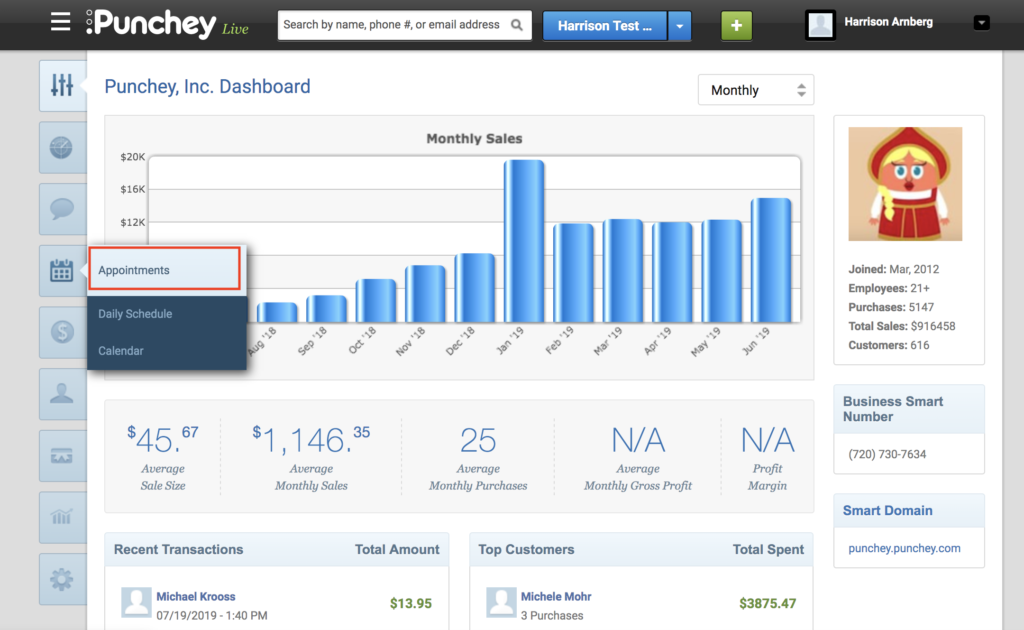Open the settings gear sidebar icon
Viewport: 1024px width, 630px height.
[62, 579]
